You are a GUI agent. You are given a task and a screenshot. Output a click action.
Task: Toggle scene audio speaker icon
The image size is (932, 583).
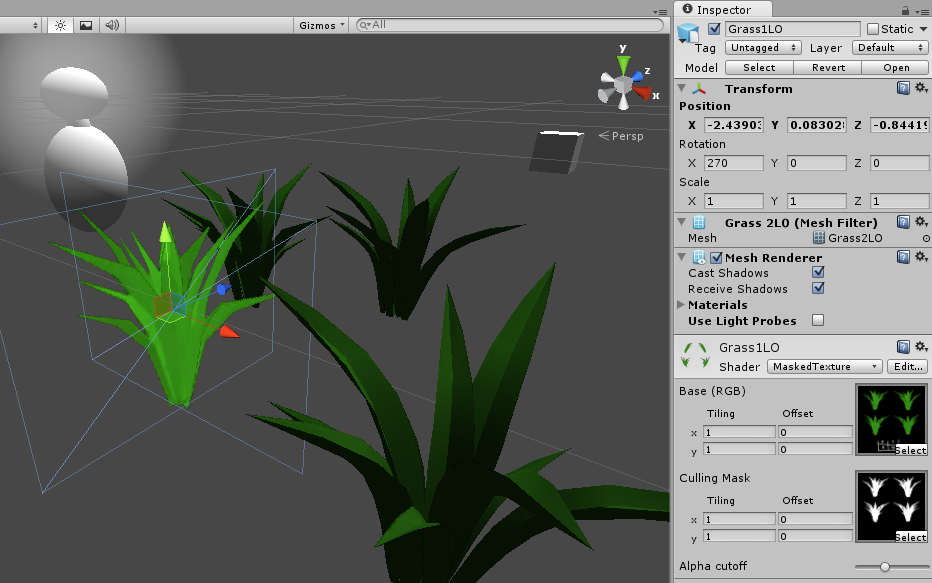coord(112,25)
